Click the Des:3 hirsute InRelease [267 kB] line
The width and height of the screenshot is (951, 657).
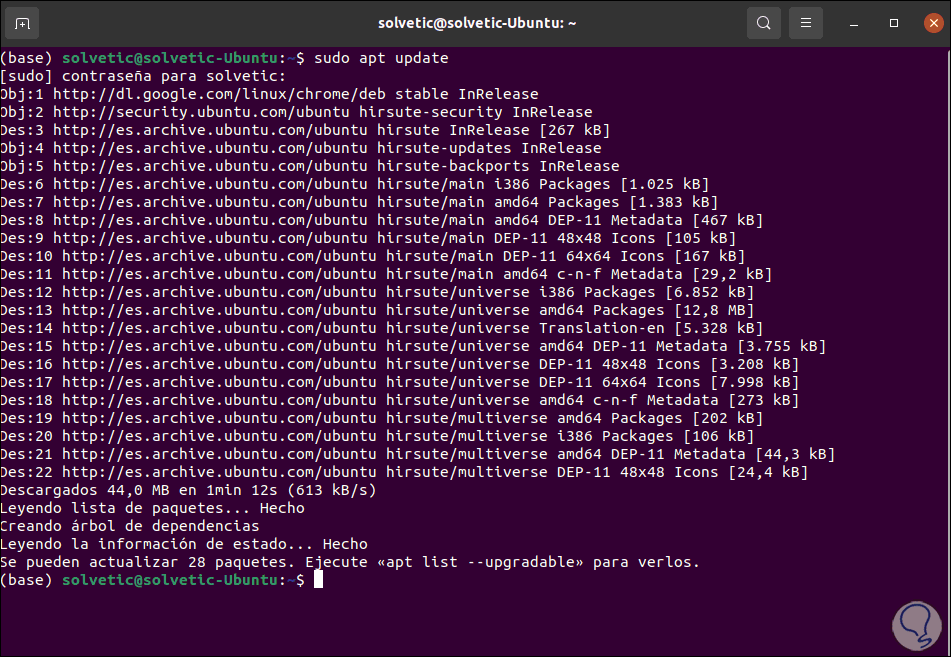click(x=305, y=130)
